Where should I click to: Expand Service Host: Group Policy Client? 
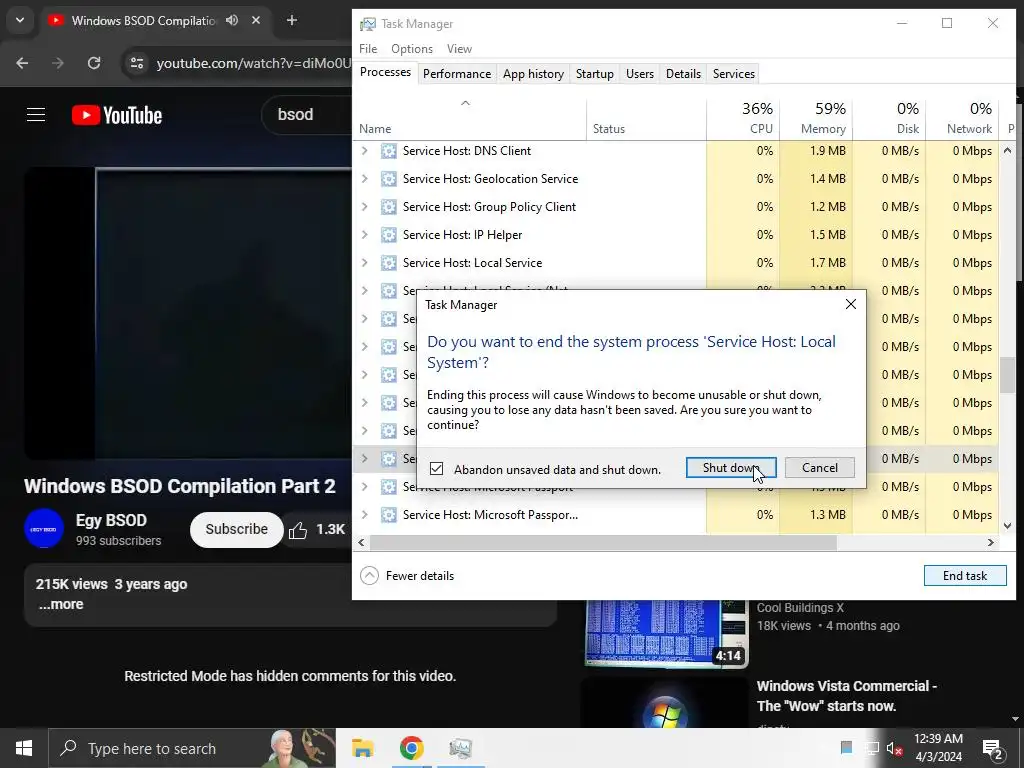pos(364,207)
